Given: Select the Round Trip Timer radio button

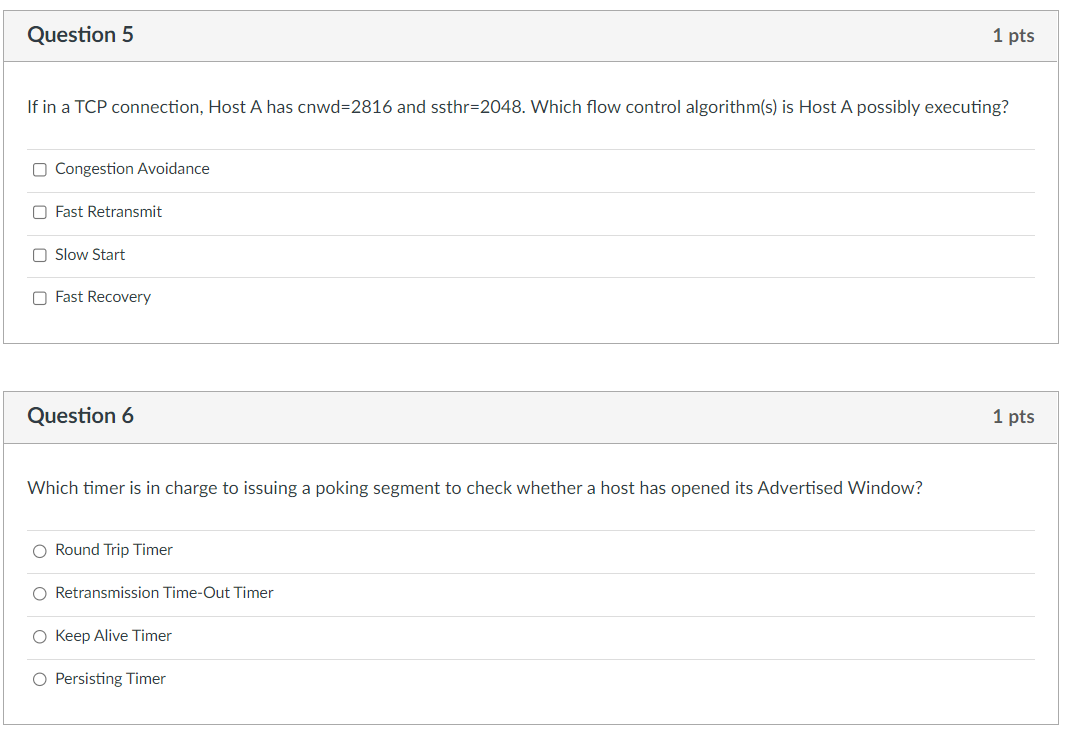Looking at the screenshot, I should (x=39, y=550).
